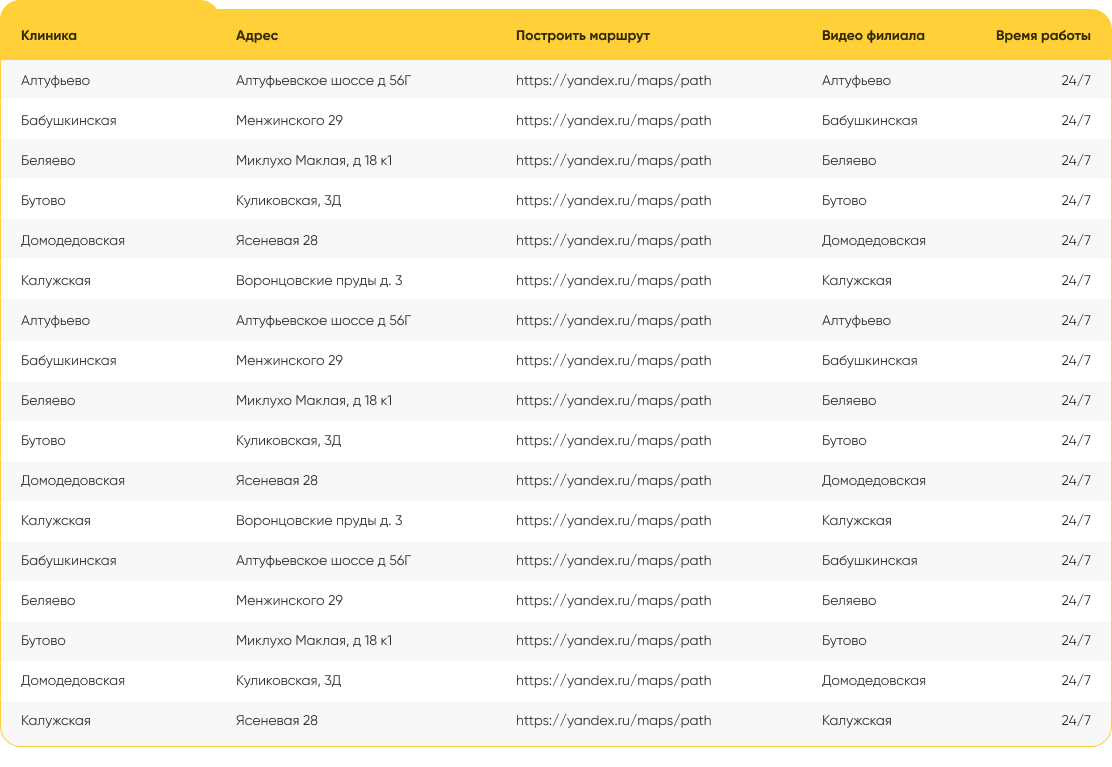Click the Клиника column header
This screenshot has height=767, width=1112.
[x=49, y=35]
